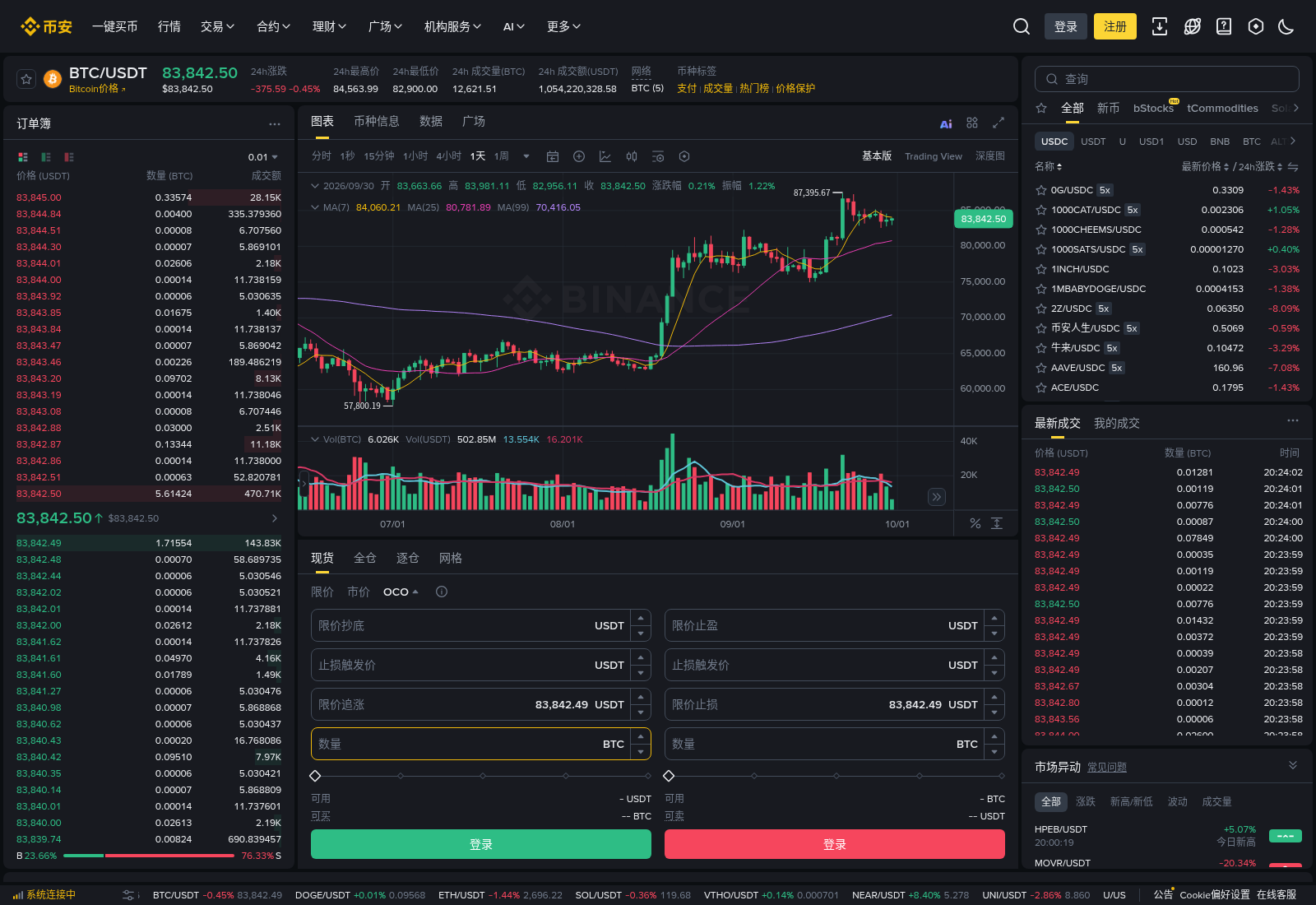Open more time intervals dropdown after 1周
The height and width of the screenshot is (905, 1316).
(x=526, y=156)
